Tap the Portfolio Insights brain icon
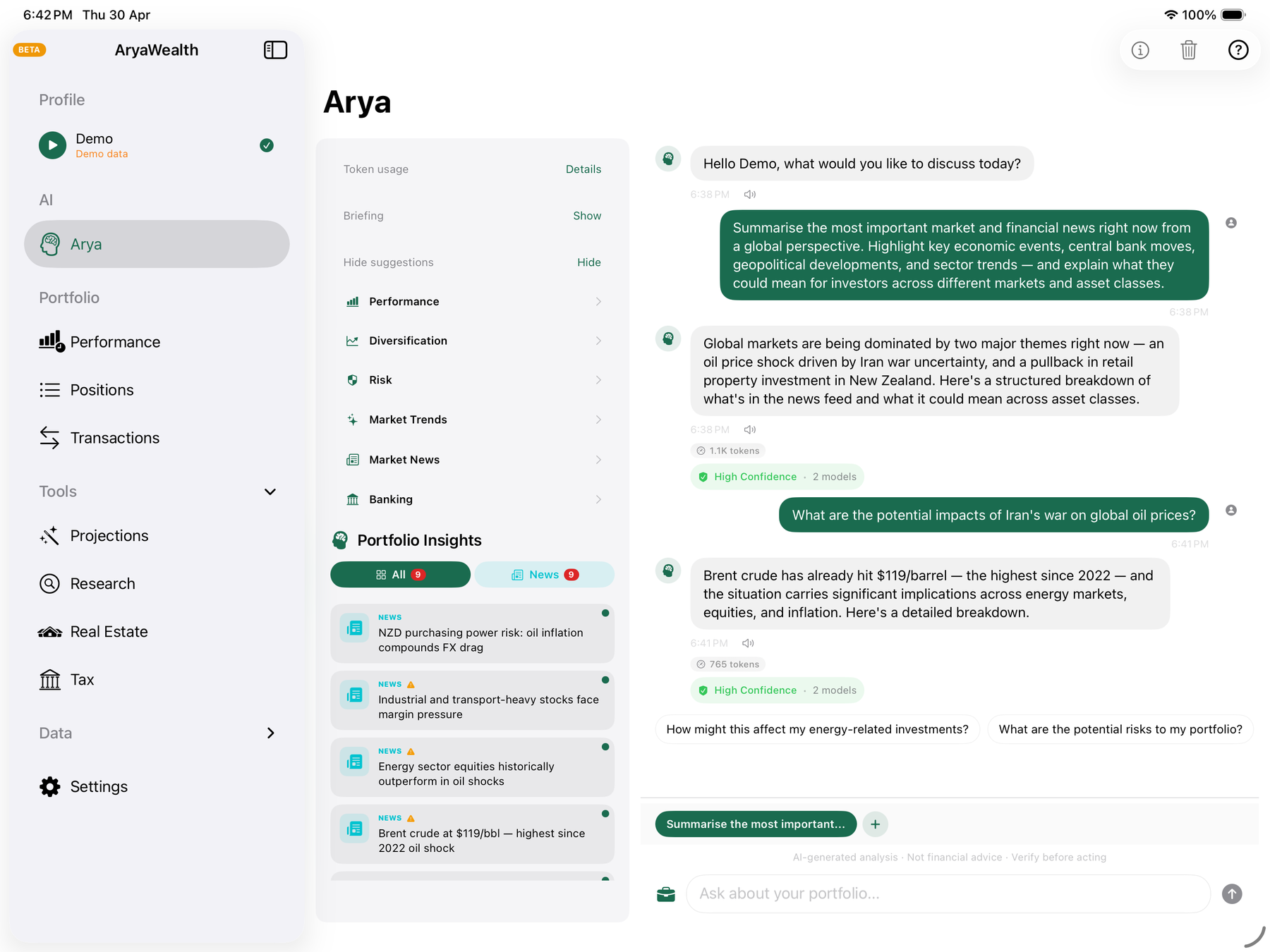 point(340,540)
